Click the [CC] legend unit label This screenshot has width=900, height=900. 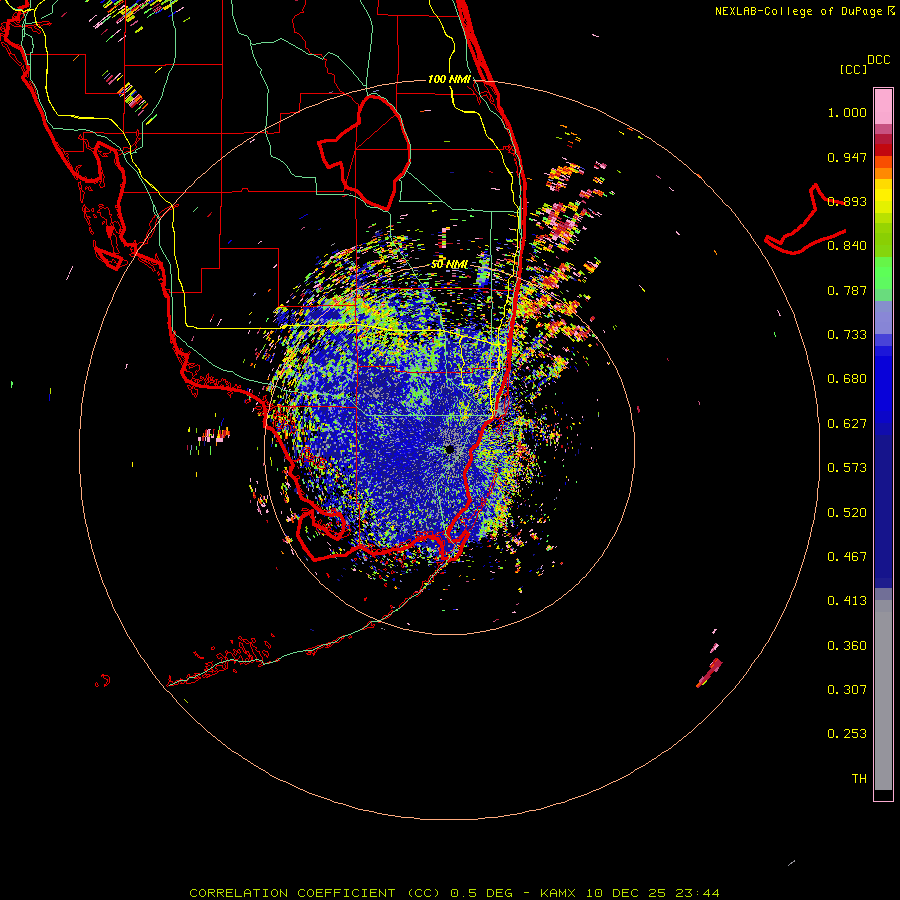(853, 69)
